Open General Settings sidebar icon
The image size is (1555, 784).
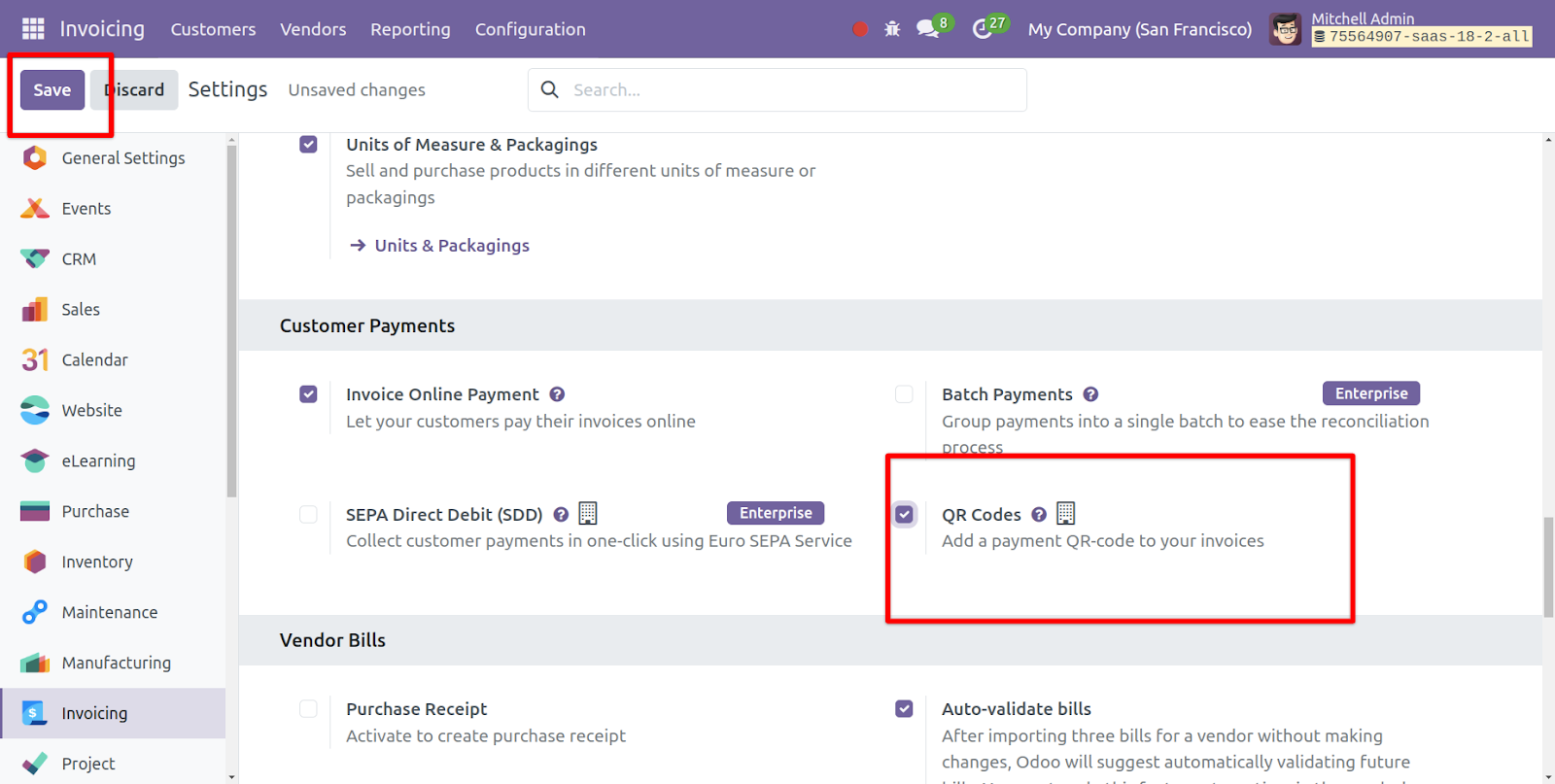coord(35,157)
